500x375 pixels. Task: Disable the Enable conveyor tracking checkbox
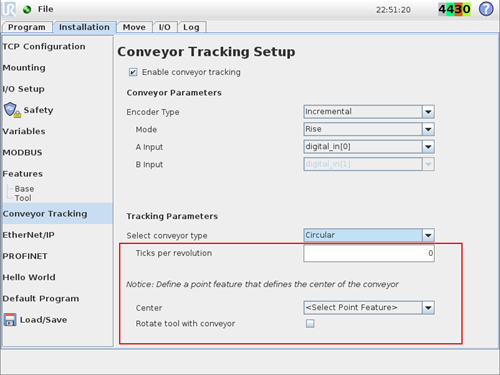[133, 72]
